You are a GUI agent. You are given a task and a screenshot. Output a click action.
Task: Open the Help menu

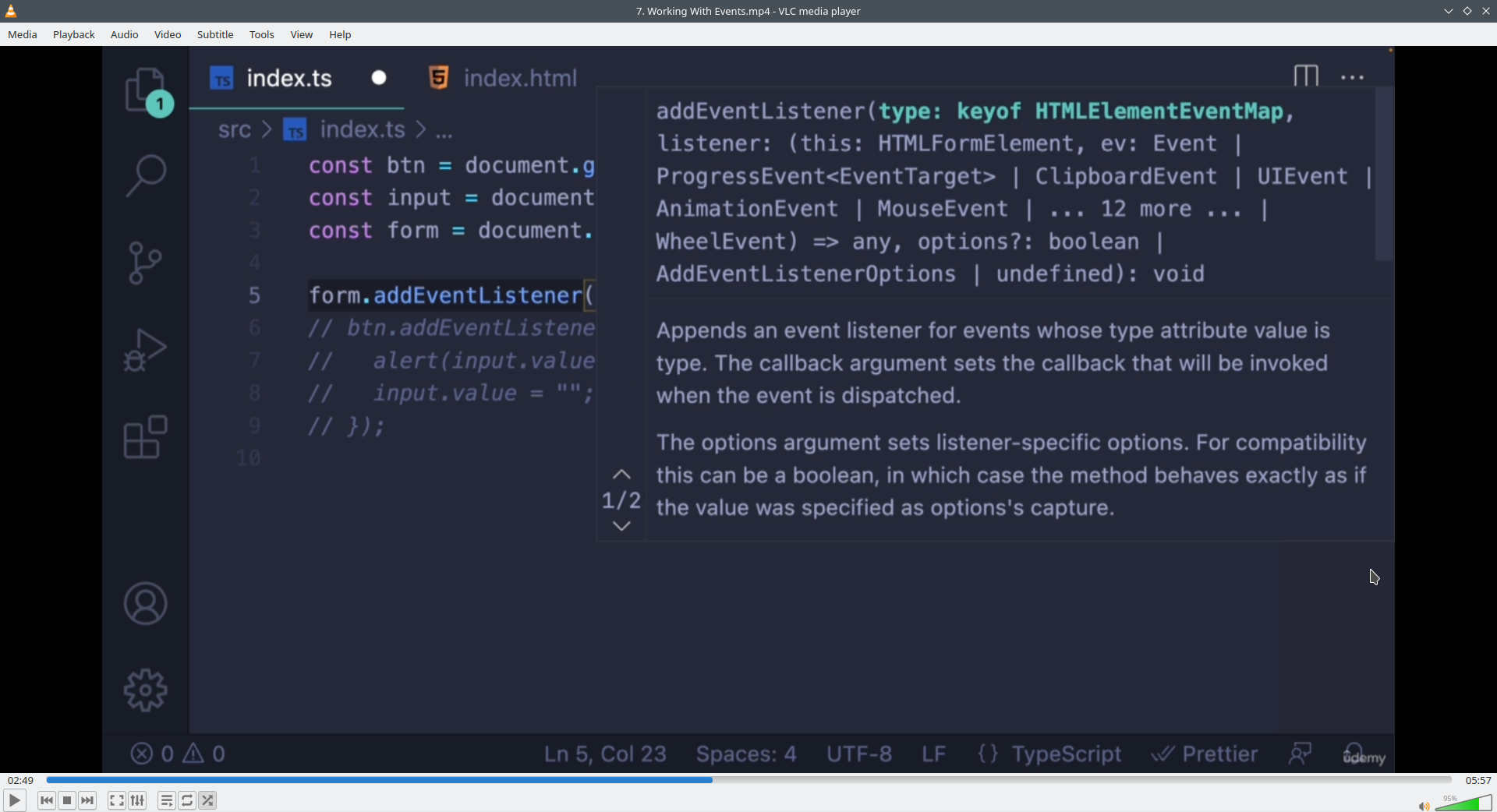[x=340, y=34]
